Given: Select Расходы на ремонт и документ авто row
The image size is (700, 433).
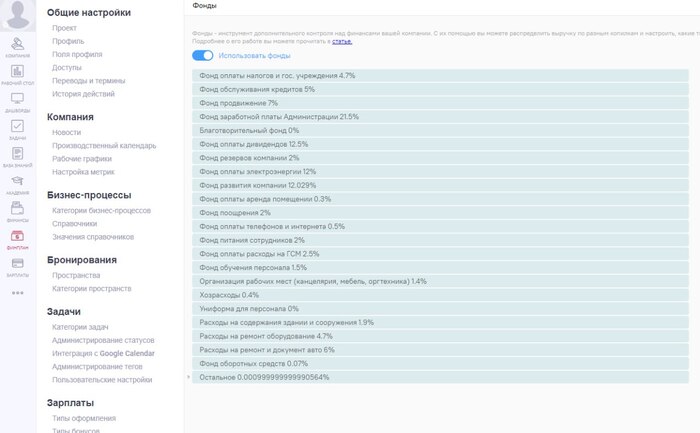Looking at the screenshot, I should click(440, 350).
